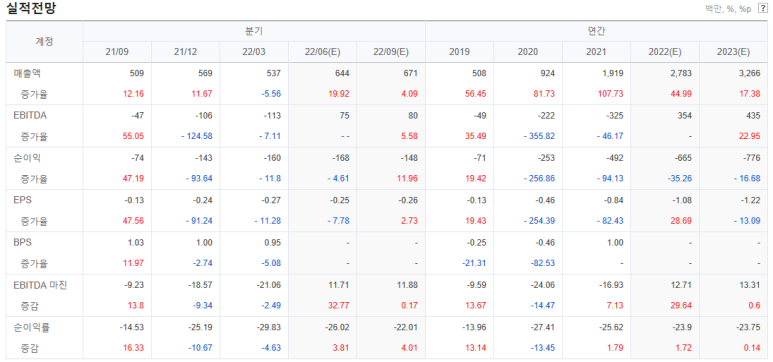The height and width of the screenshot is (362, 773).
Task: Click the 계정 column header
Action: tap(45, 41)
